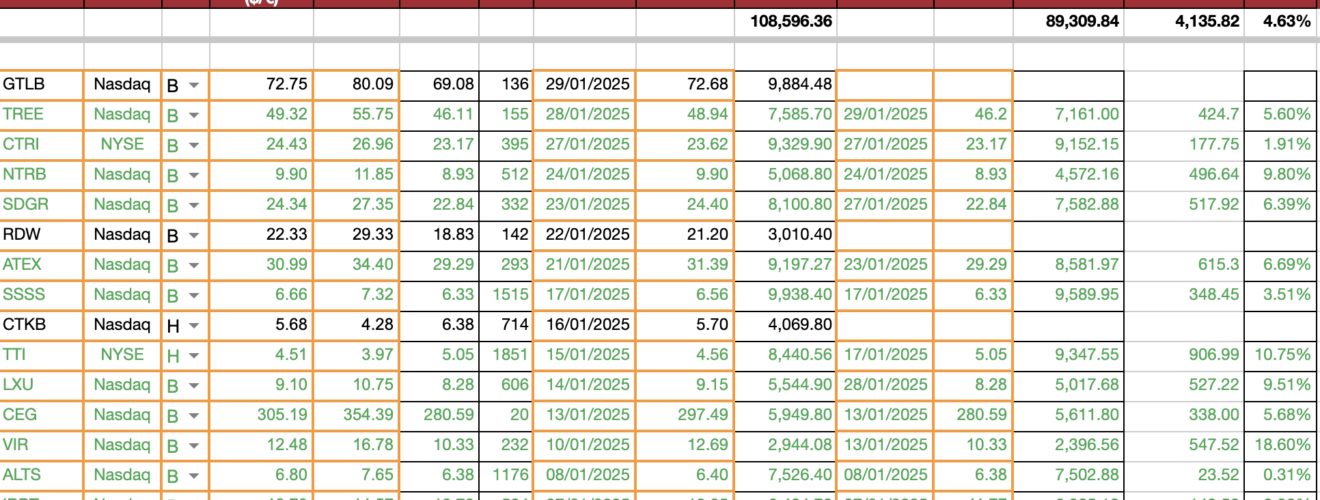Click the total profit cell 4,135.82
The height and width of the screenshot is (500, 1320).
pos(1184,22)
